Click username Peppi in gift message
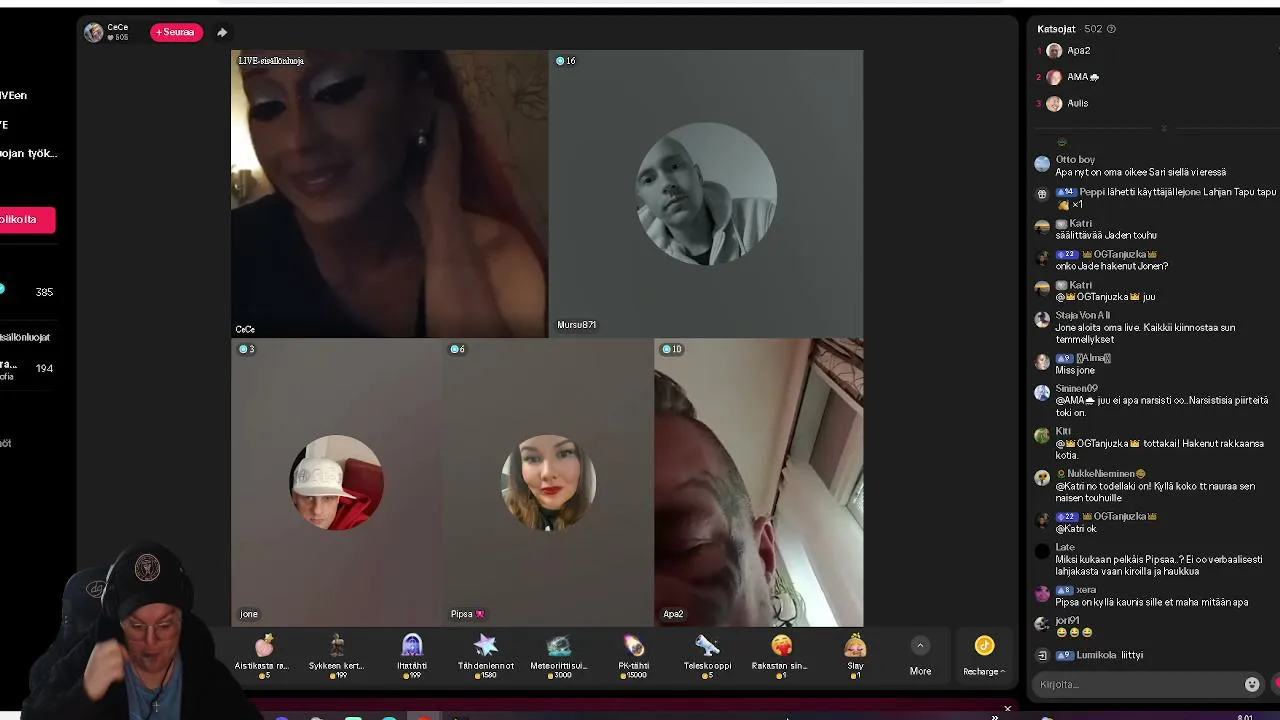 click(x=1092, y=192)
